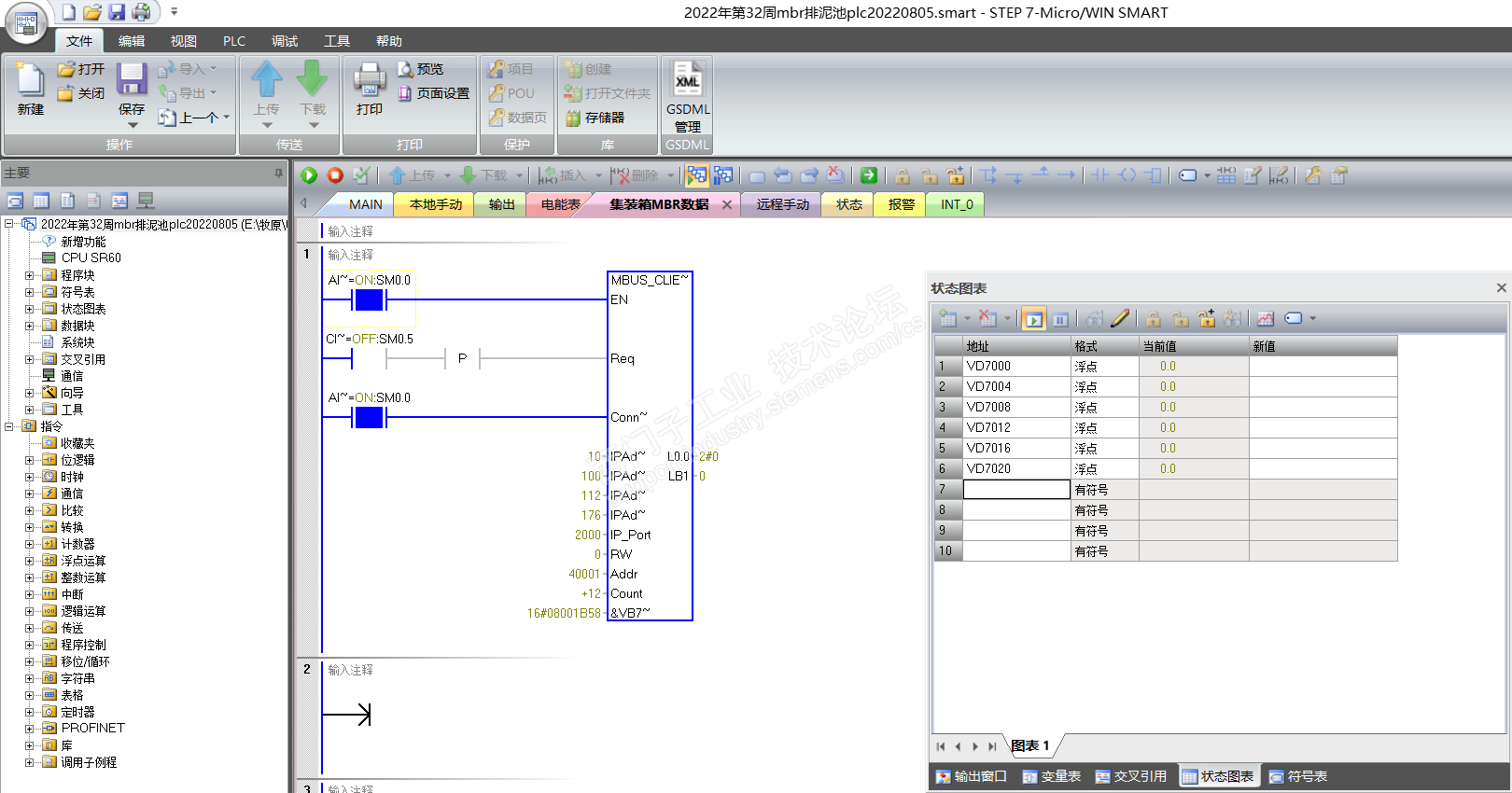Pin the 主要 navigation panel
The height and width of the screenshot is (793, 1512).
(x=278, y=173)
